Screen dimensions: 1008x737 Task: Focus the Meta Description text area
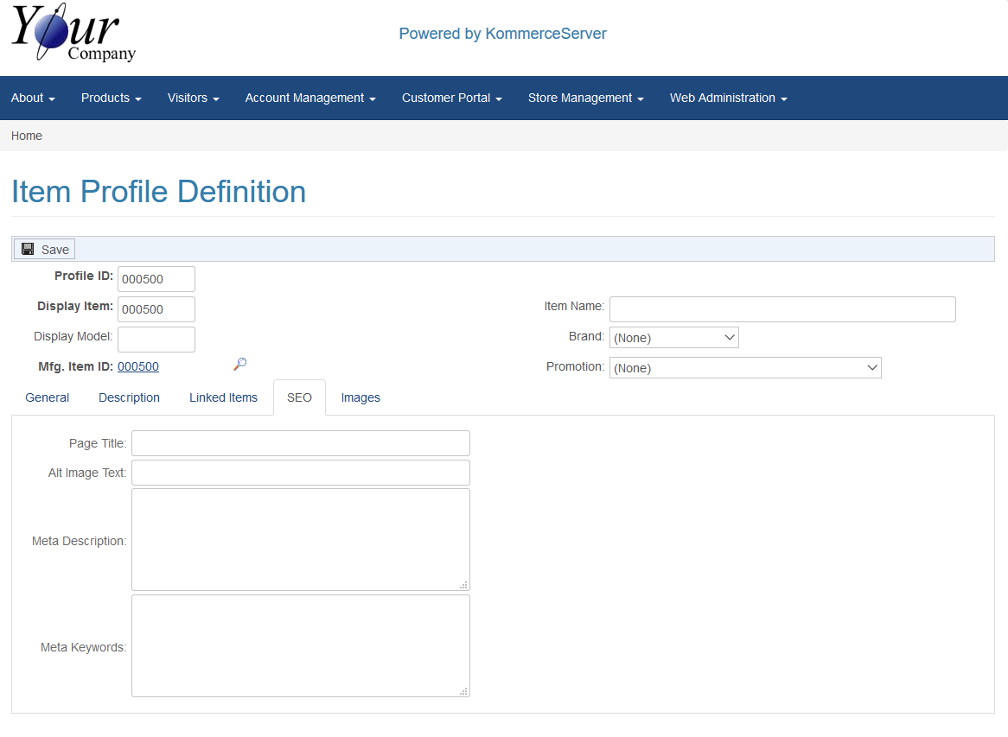point(300,540)
